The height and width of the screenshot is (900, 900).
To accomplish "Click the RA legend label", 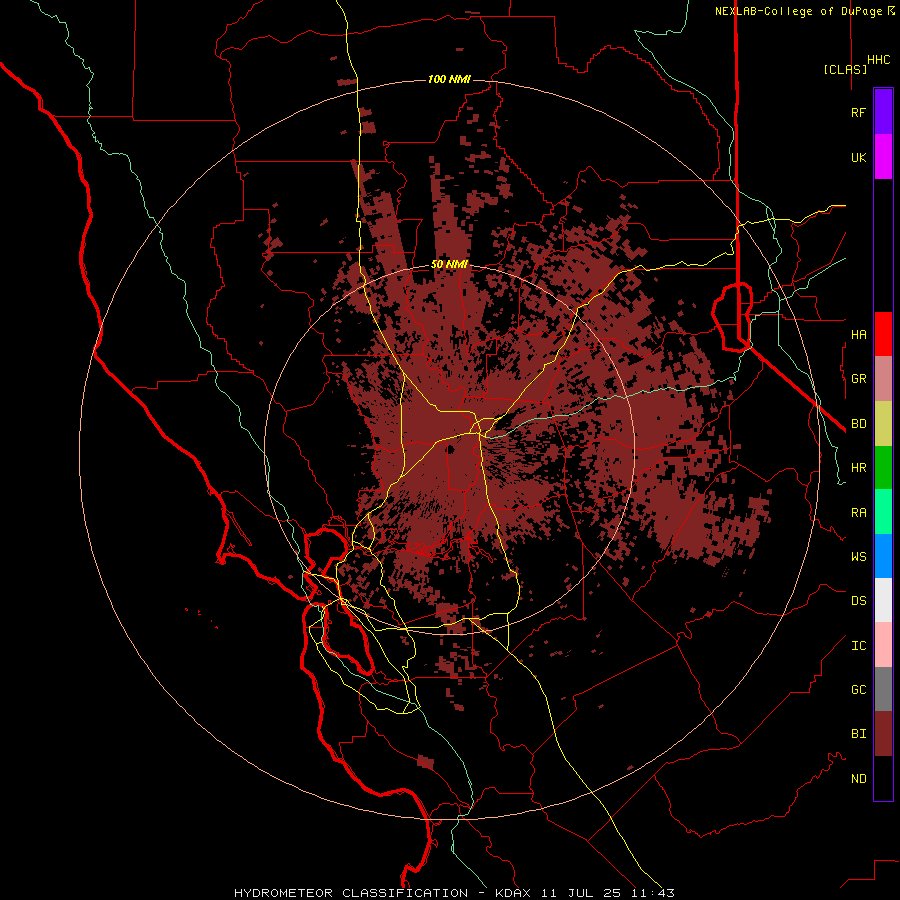I will (858, 513).
